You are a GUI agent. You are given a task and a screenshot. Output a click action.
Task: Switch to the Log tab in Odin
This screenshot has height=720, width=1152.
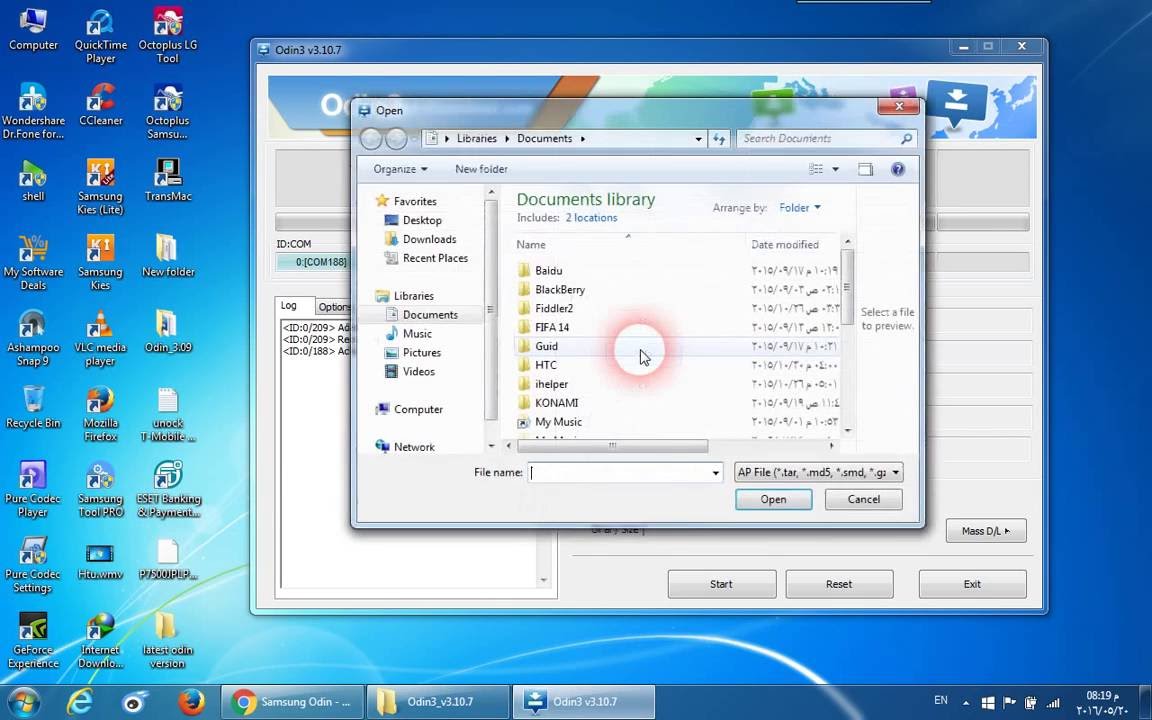[289, 306]
